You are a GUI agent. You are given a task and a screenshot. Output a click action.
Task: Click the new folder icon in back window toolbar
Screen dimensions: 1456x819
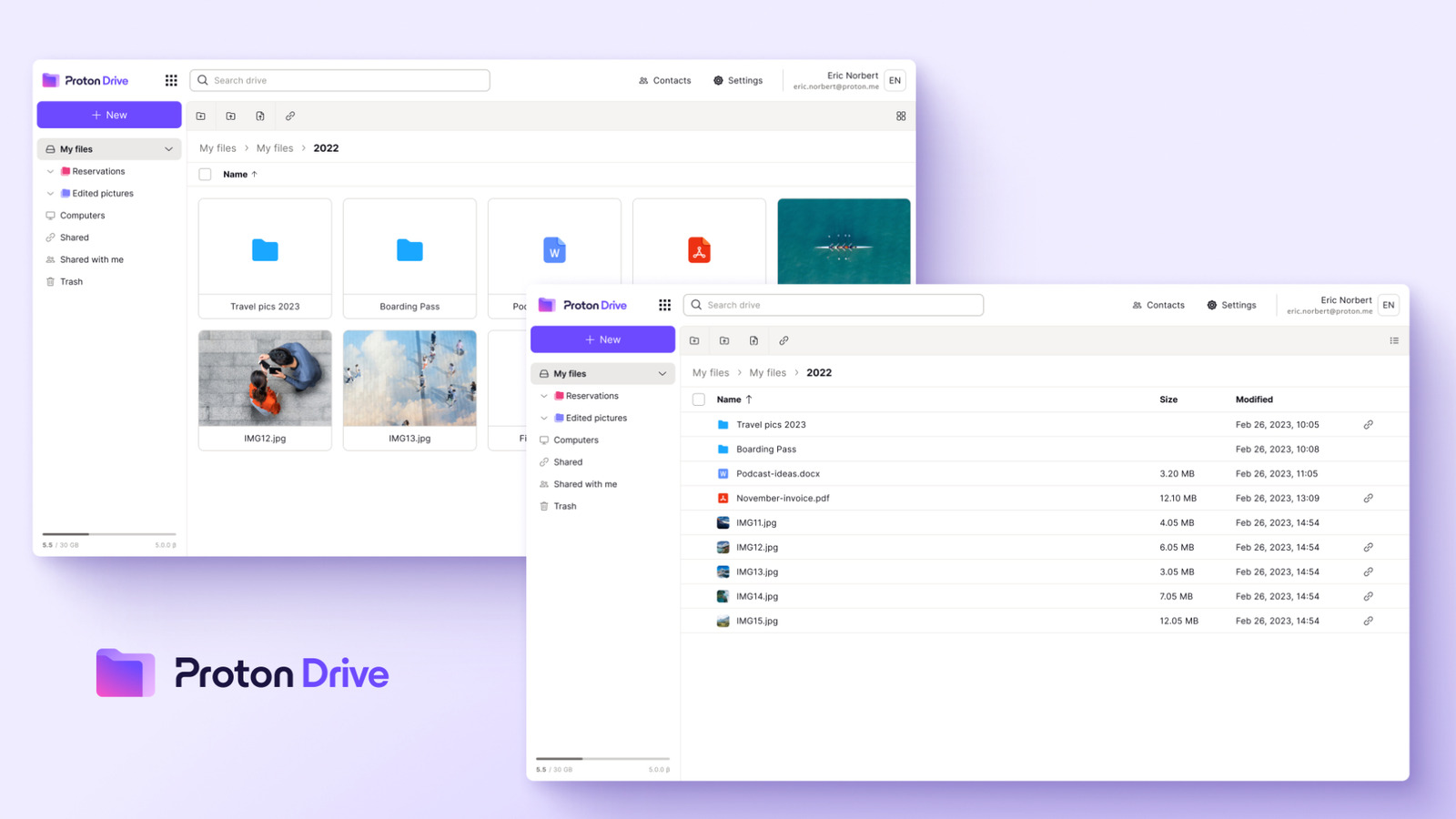coord(201,116)
